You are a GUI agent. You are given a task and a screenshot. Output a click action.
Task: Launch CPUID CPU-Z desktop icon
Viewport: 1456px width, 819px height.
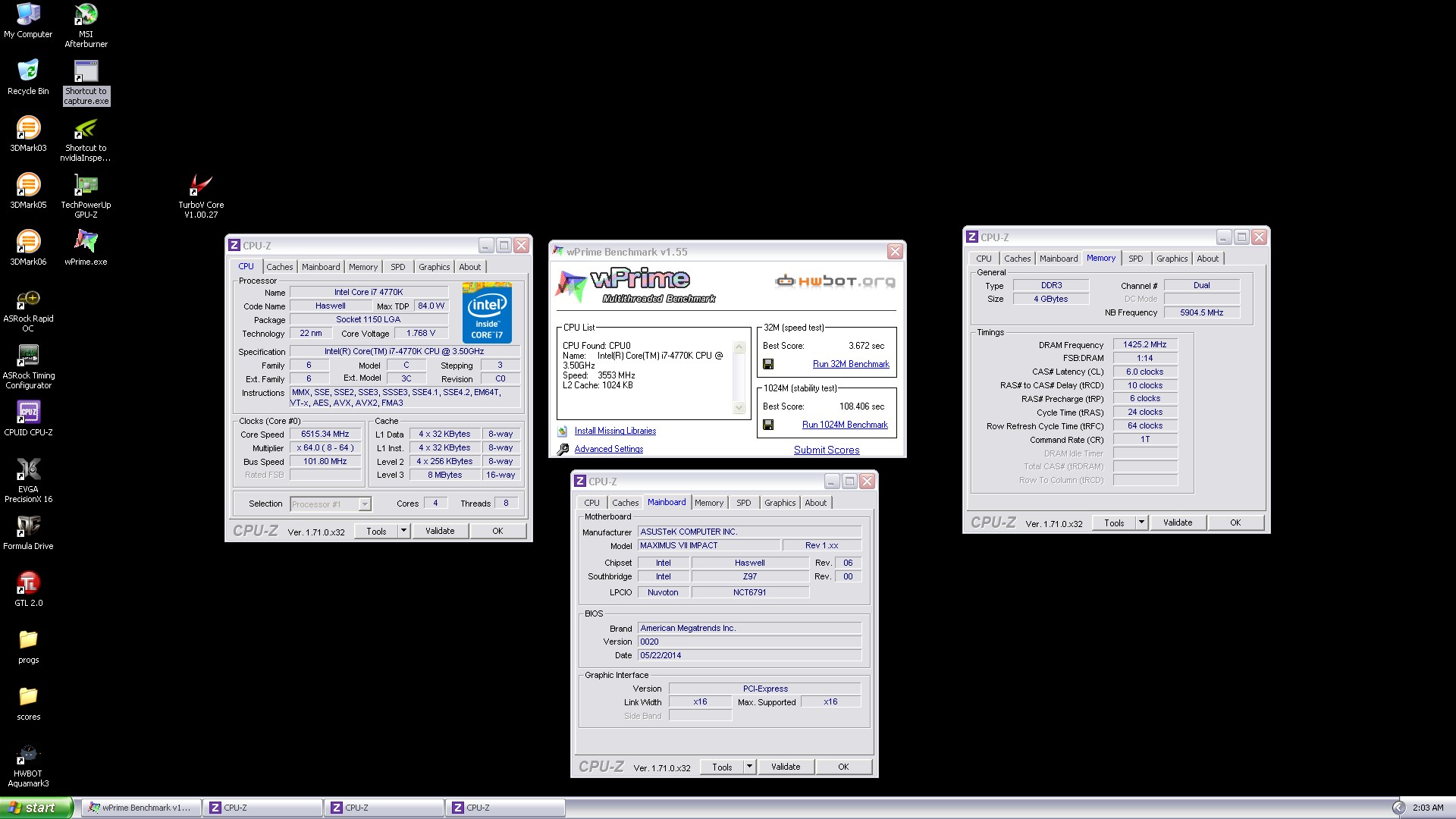[28, 419]
